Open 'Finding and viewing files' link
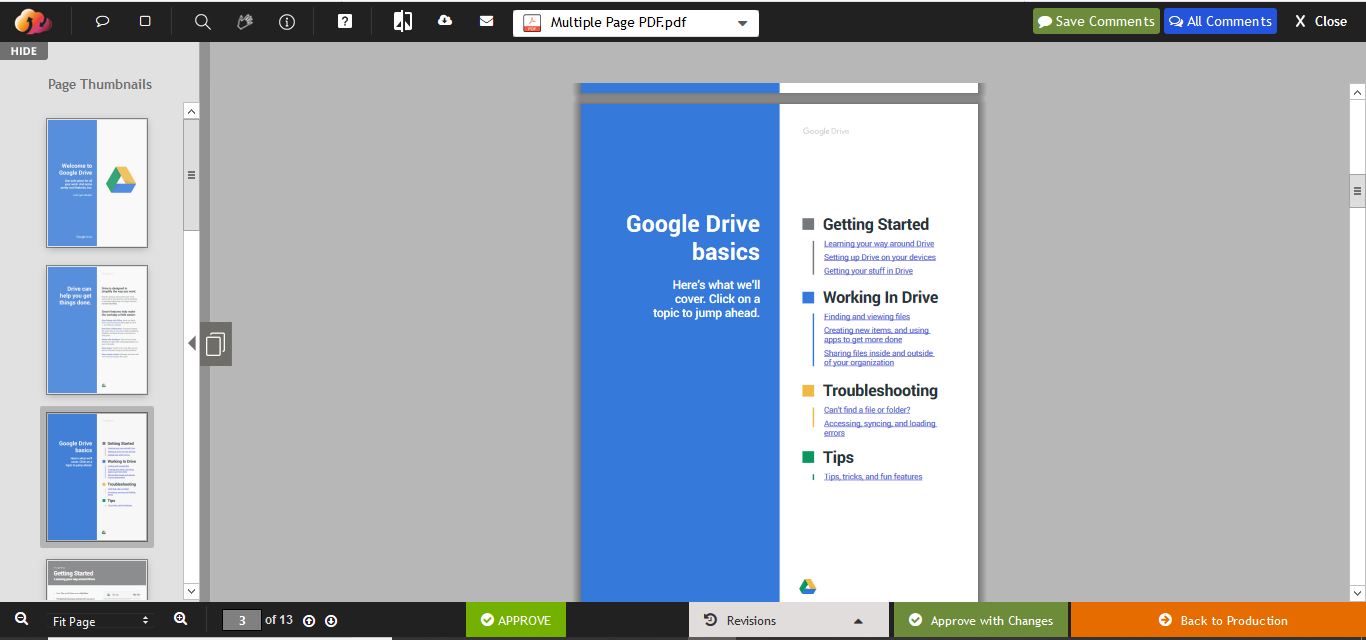This screenshot has height=640, width=1366. (x=867, y=317)
